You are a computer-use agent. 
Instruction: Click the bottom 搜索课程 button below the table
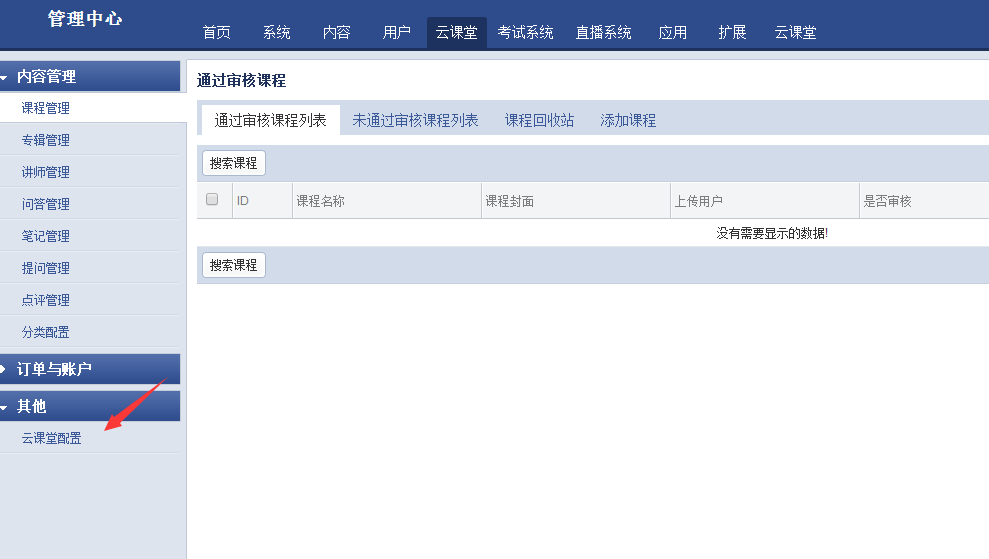pyautogui.click(x=233, y=265)
